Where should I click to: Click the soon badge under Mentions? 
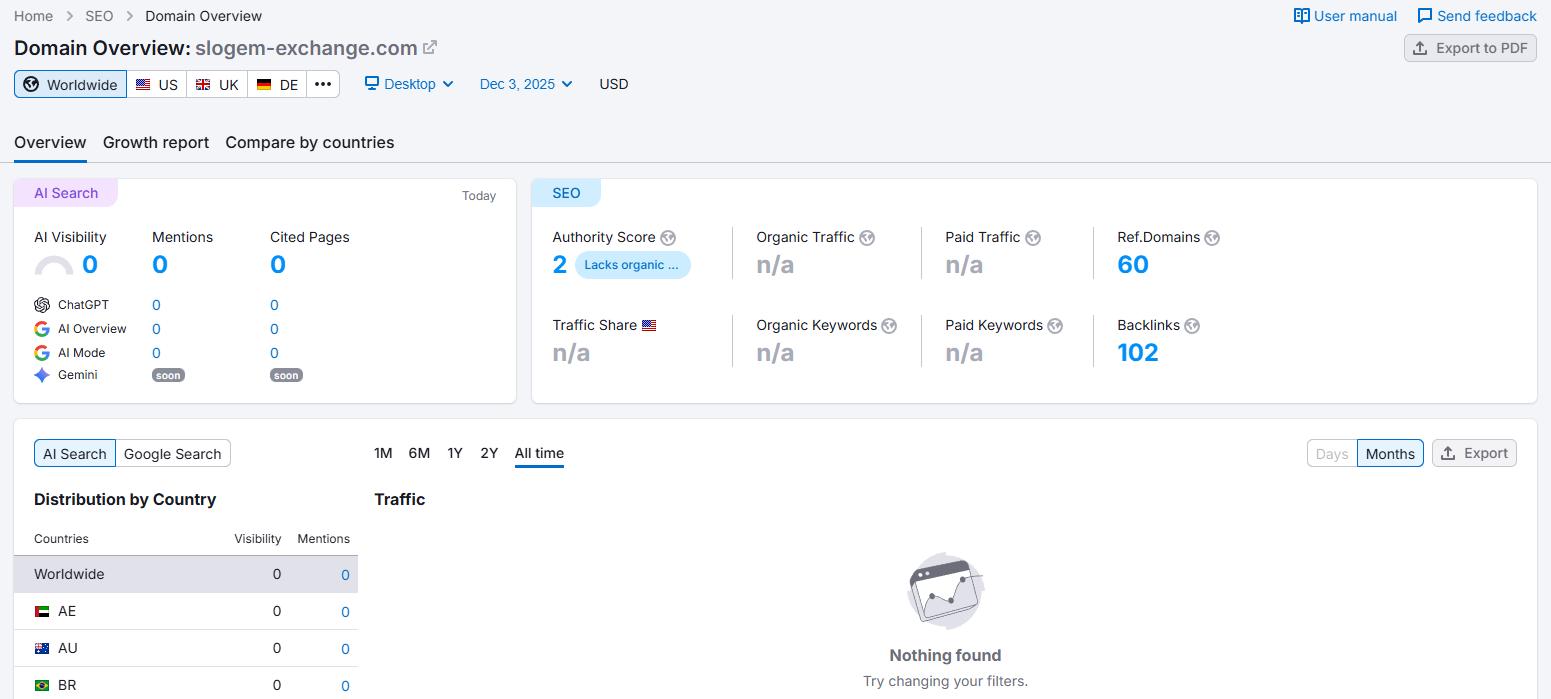[x=168, y=375]
